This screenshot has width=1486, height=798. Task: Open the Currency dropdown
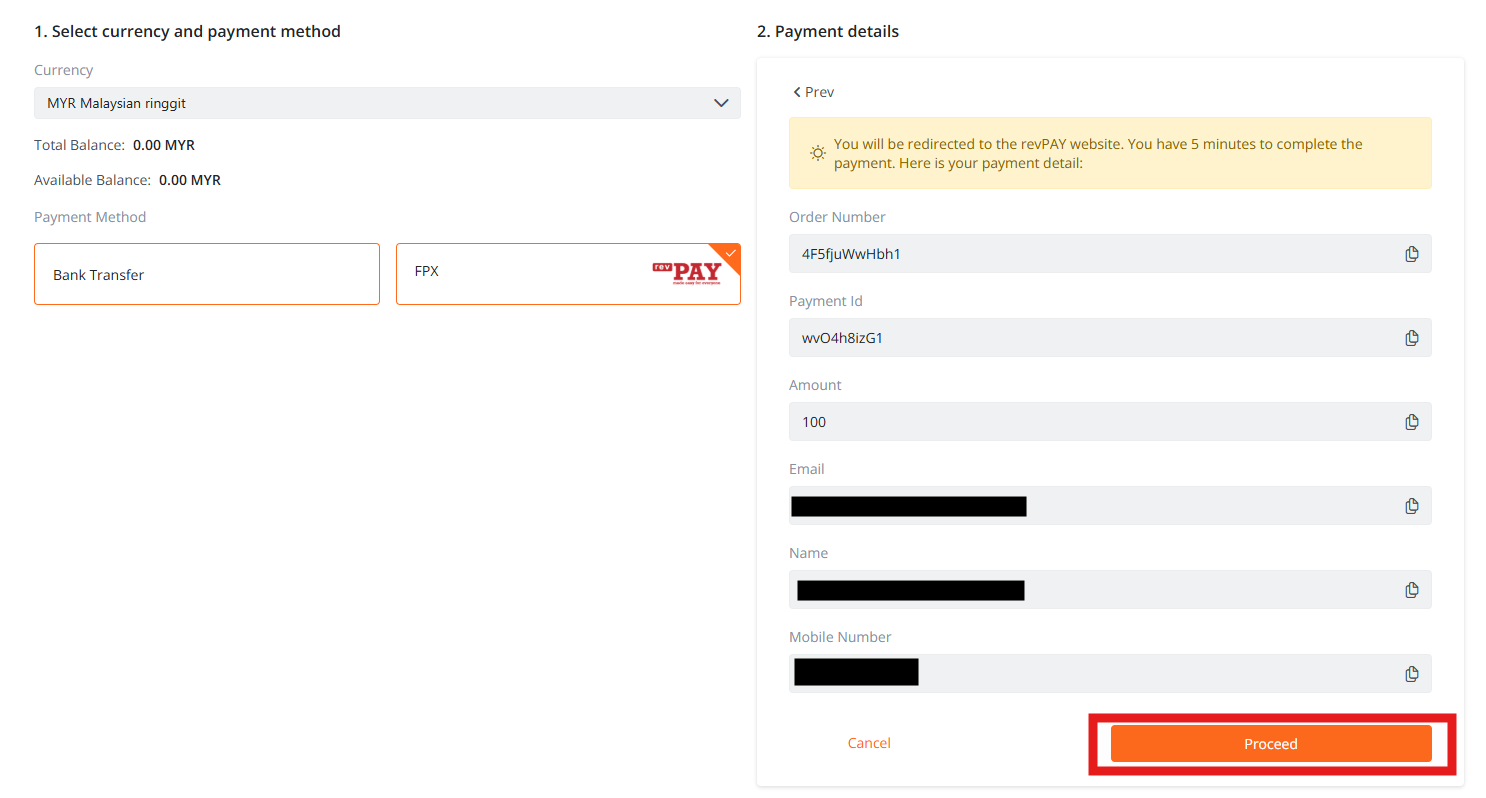pyautogui.click(x=387, y=103)
